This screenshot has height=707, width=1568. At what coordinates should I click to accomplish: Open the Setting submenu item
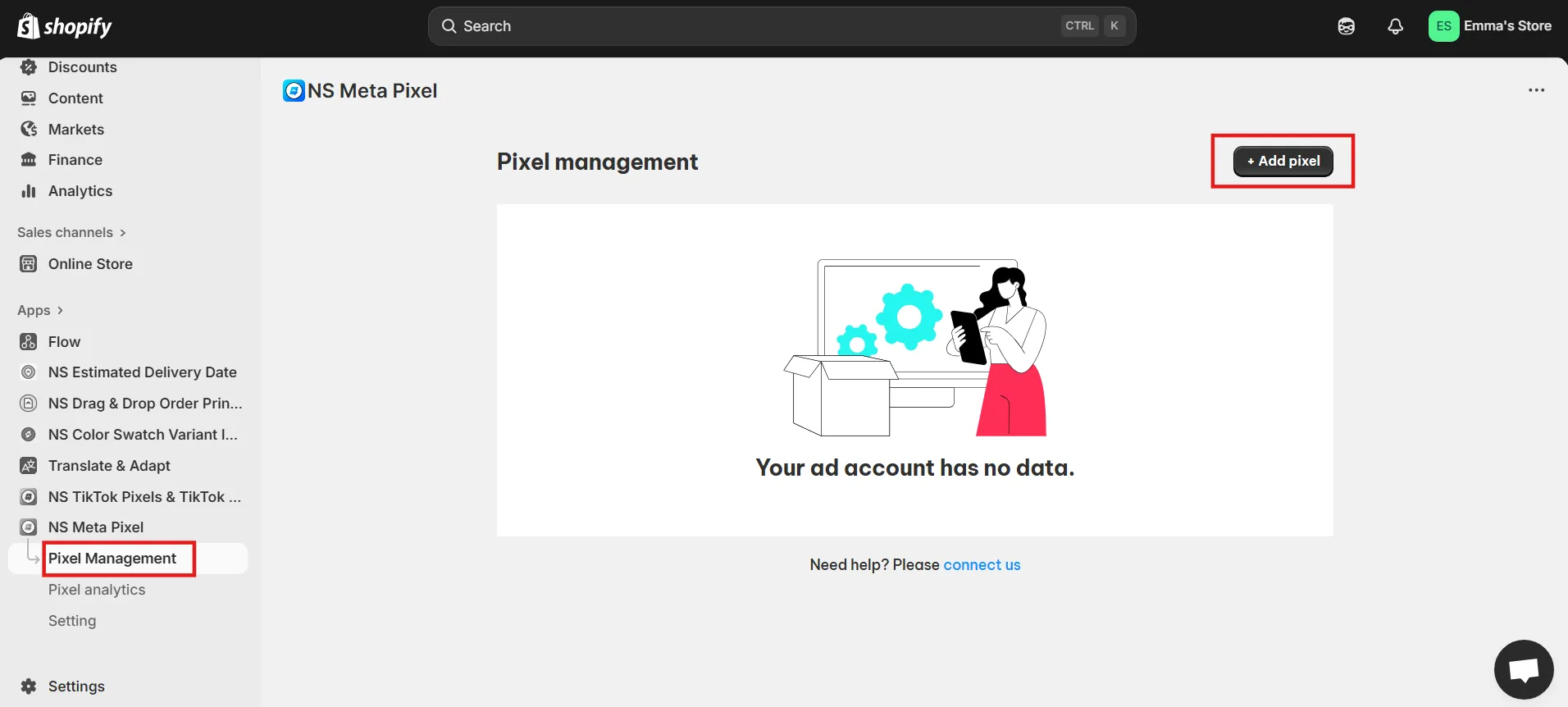click(x=72, y=621)
